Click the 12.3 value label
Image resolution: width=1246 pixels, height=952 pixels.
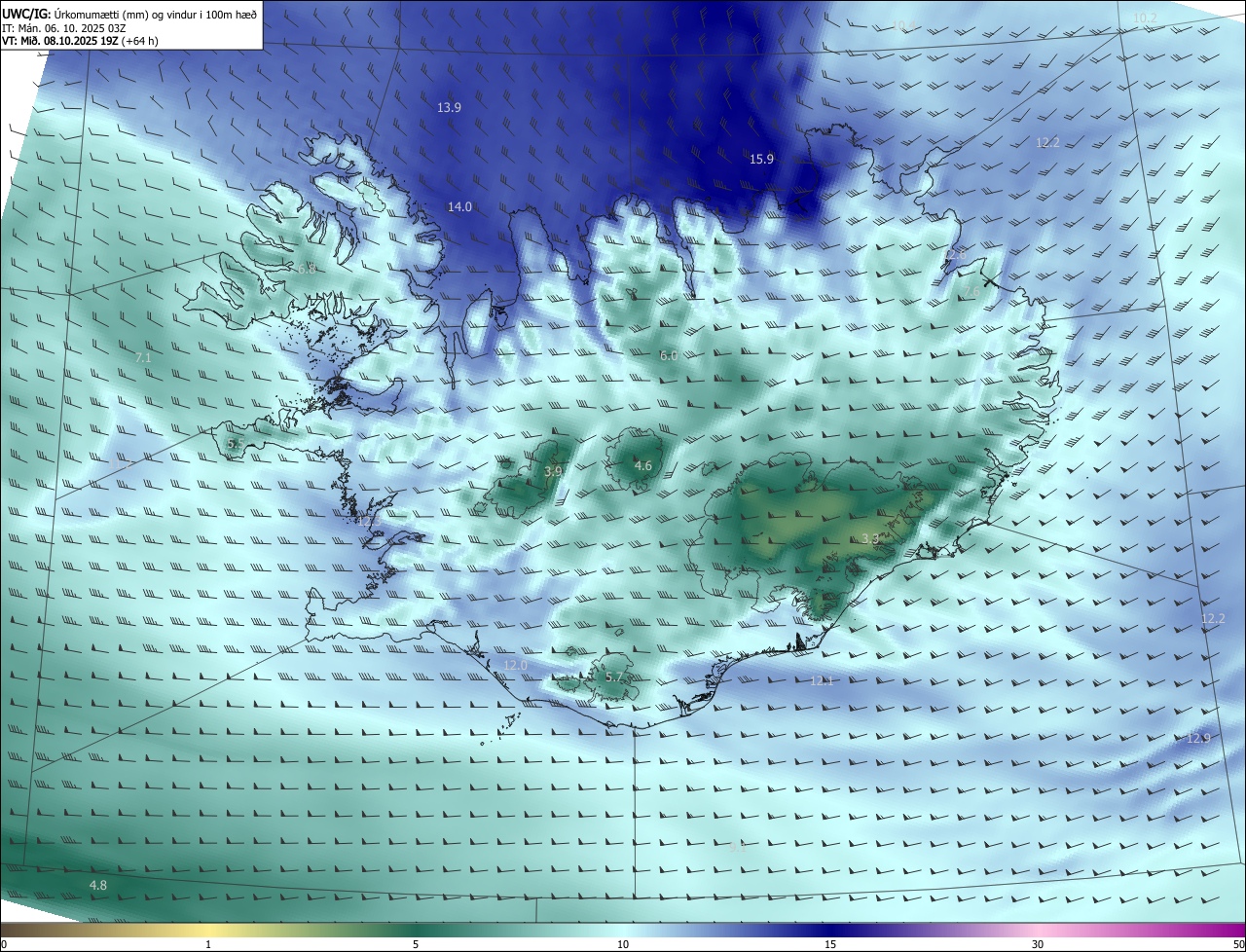tap(368, 523)
